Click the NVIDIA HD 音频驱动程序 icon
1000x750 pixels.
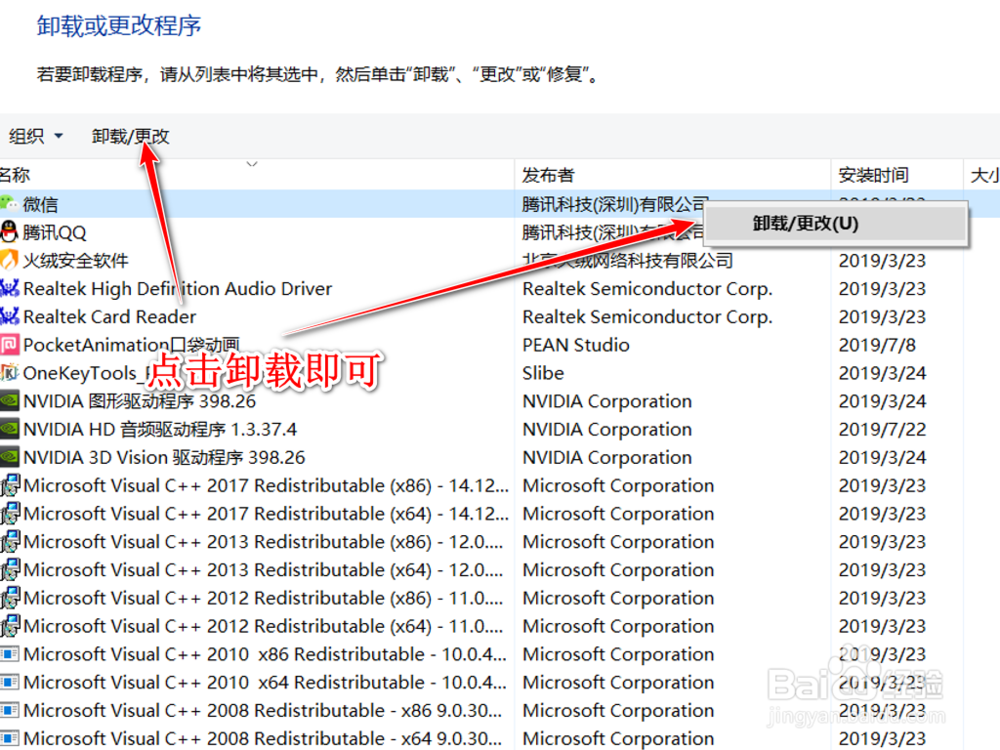10,429
